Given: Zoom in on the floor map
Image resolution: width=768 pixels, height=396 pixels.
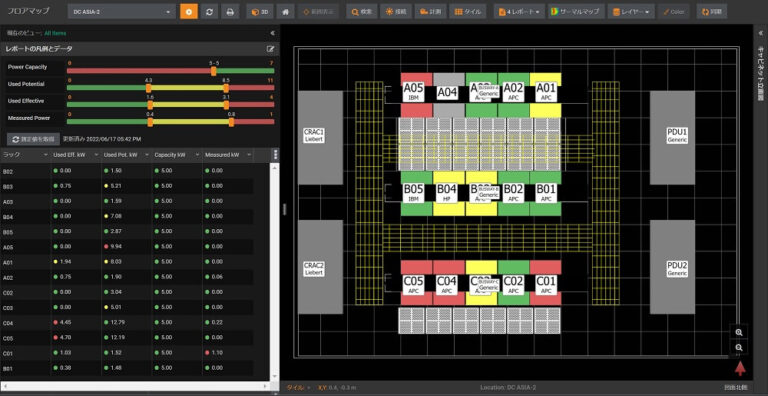Looking at the screenshot, I should [739, 332].
